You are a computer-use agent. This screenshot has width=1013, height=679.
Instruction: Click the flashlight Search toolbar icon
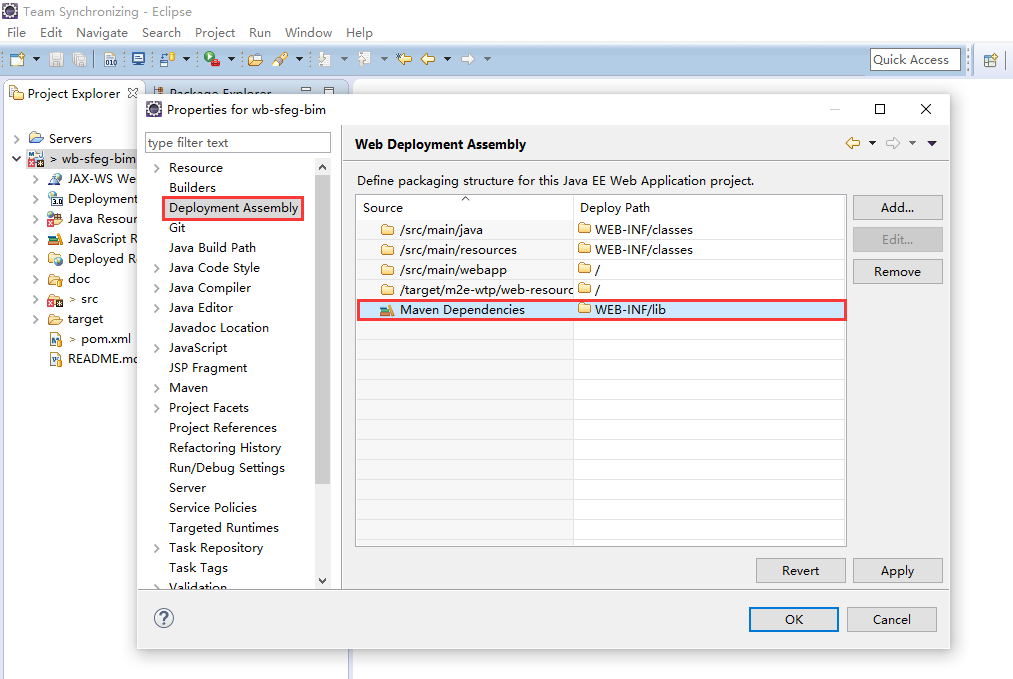(x=280, y=59)
